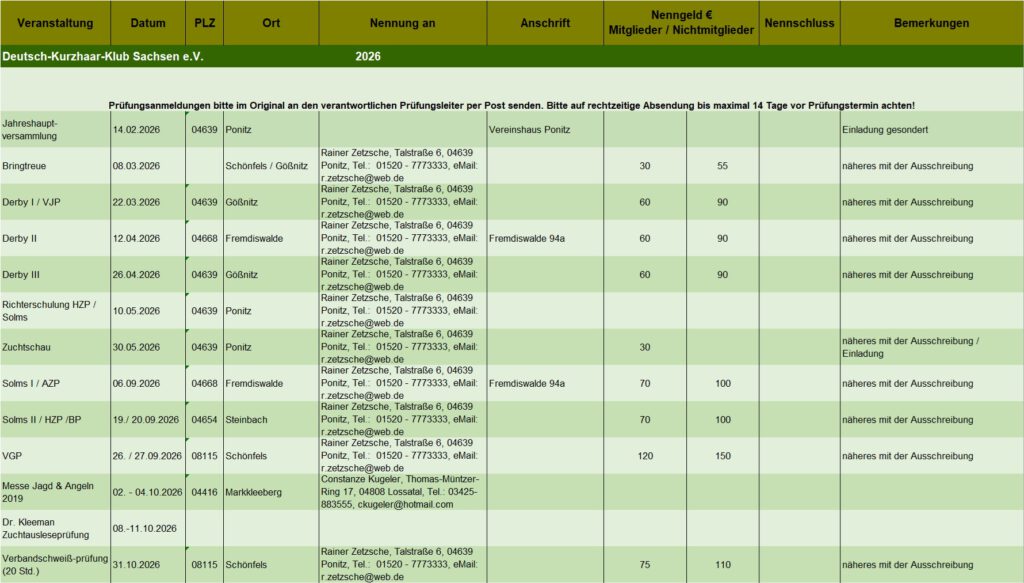Select the "150" non-member fee cell
This screenshot has width=1024, height=583.
click(722, 456)
